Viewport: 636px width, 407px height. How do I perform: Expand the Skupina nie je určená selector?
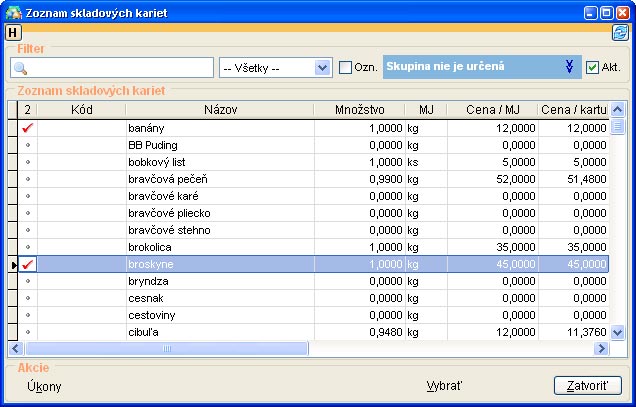tap(569, 67)
